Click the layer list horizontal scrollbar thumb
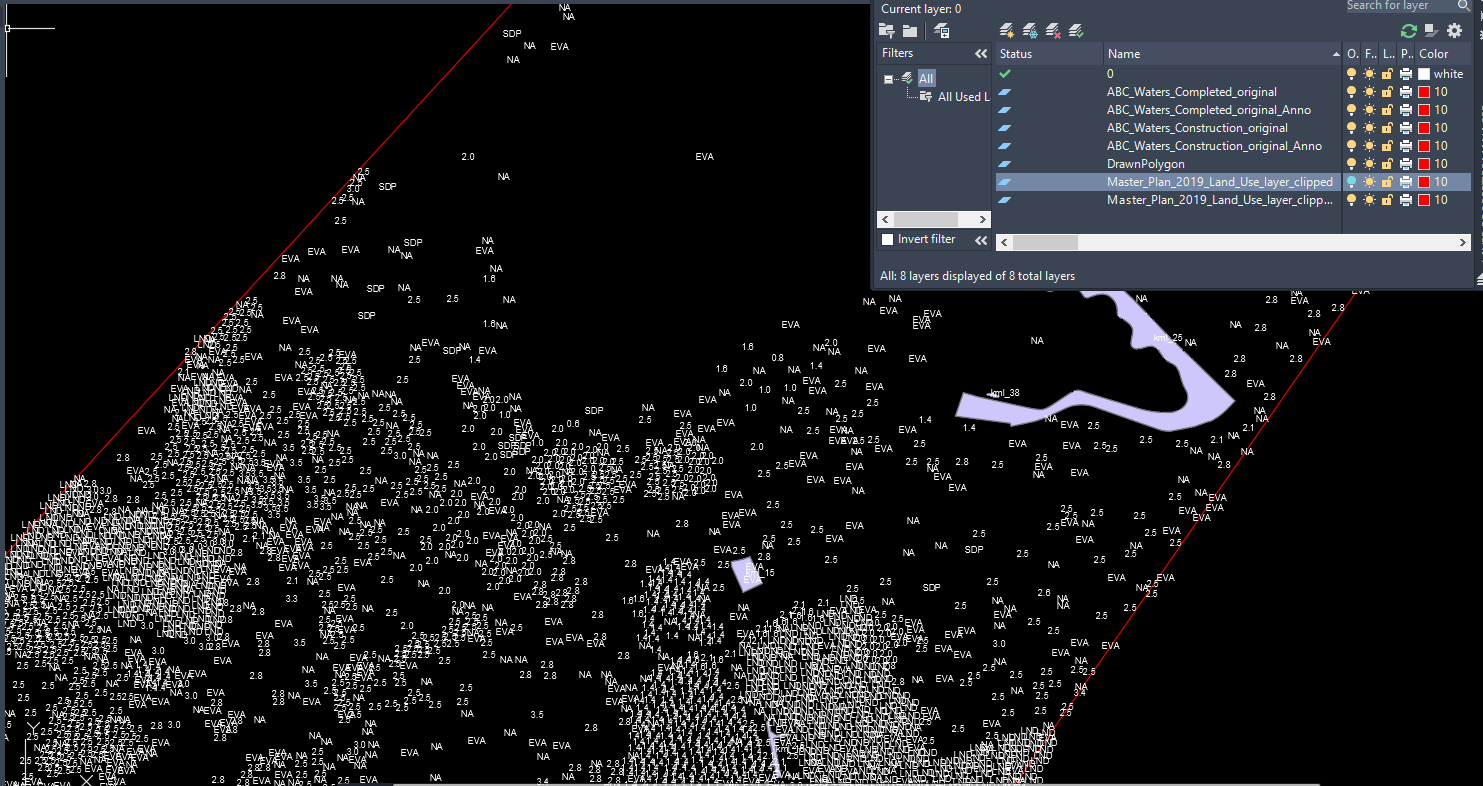1483x786 pixels. pos(1046,242)
